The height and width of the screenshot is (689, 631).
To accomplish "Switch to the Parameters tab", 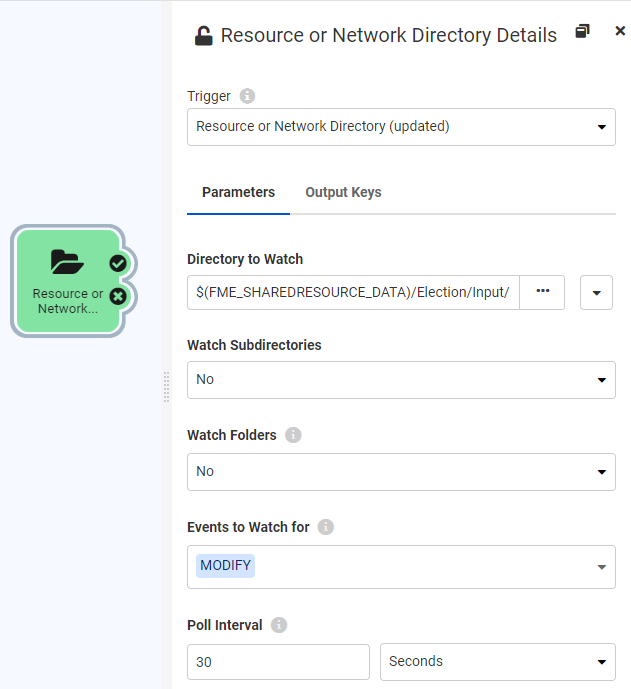I will pyautogui.click(x=238, y=192).
